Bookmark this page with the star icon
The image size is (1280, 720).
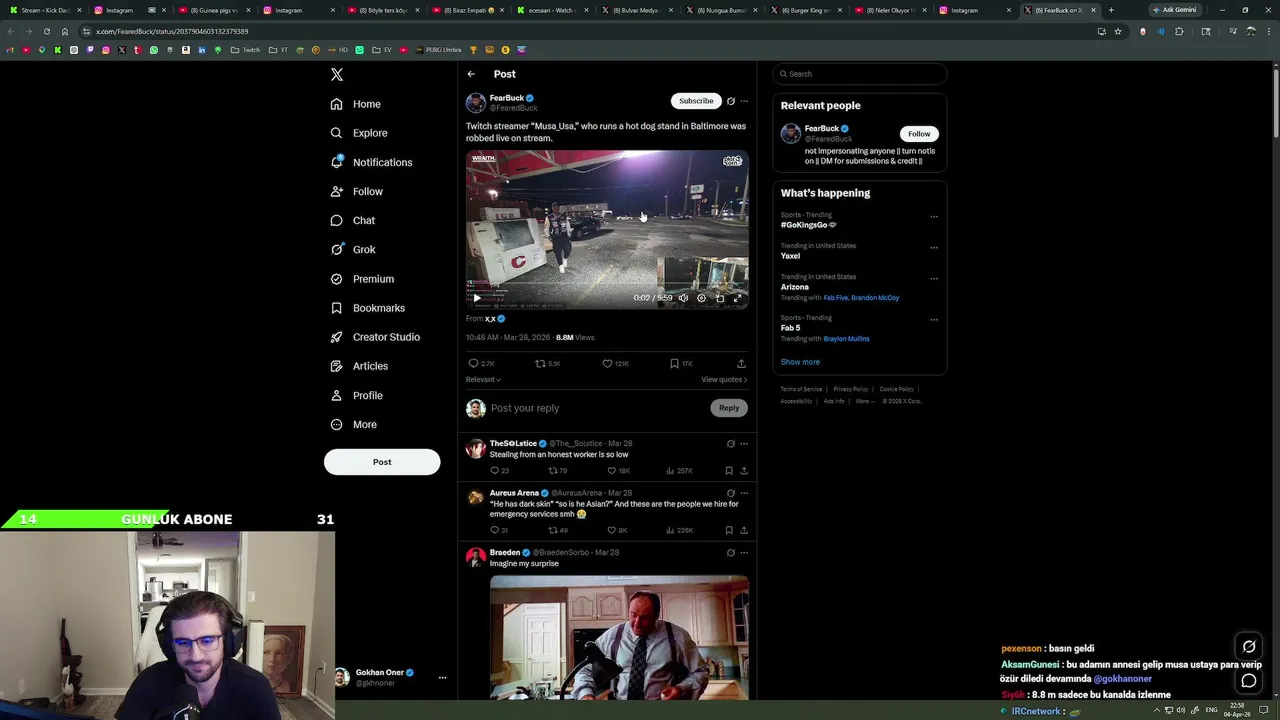click(x=1118, y=31)
